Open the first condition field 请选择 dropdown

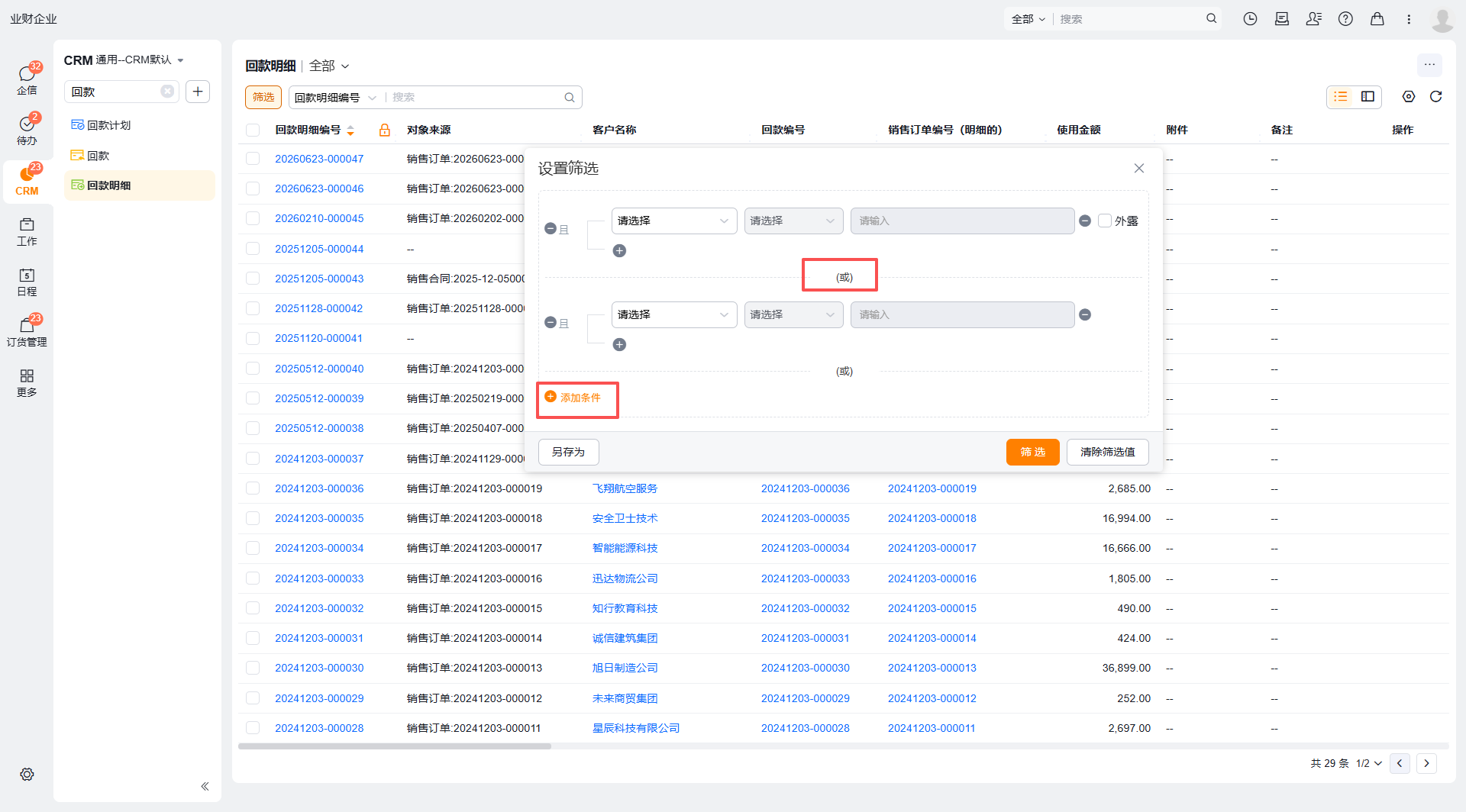click(x=674, y=221)
